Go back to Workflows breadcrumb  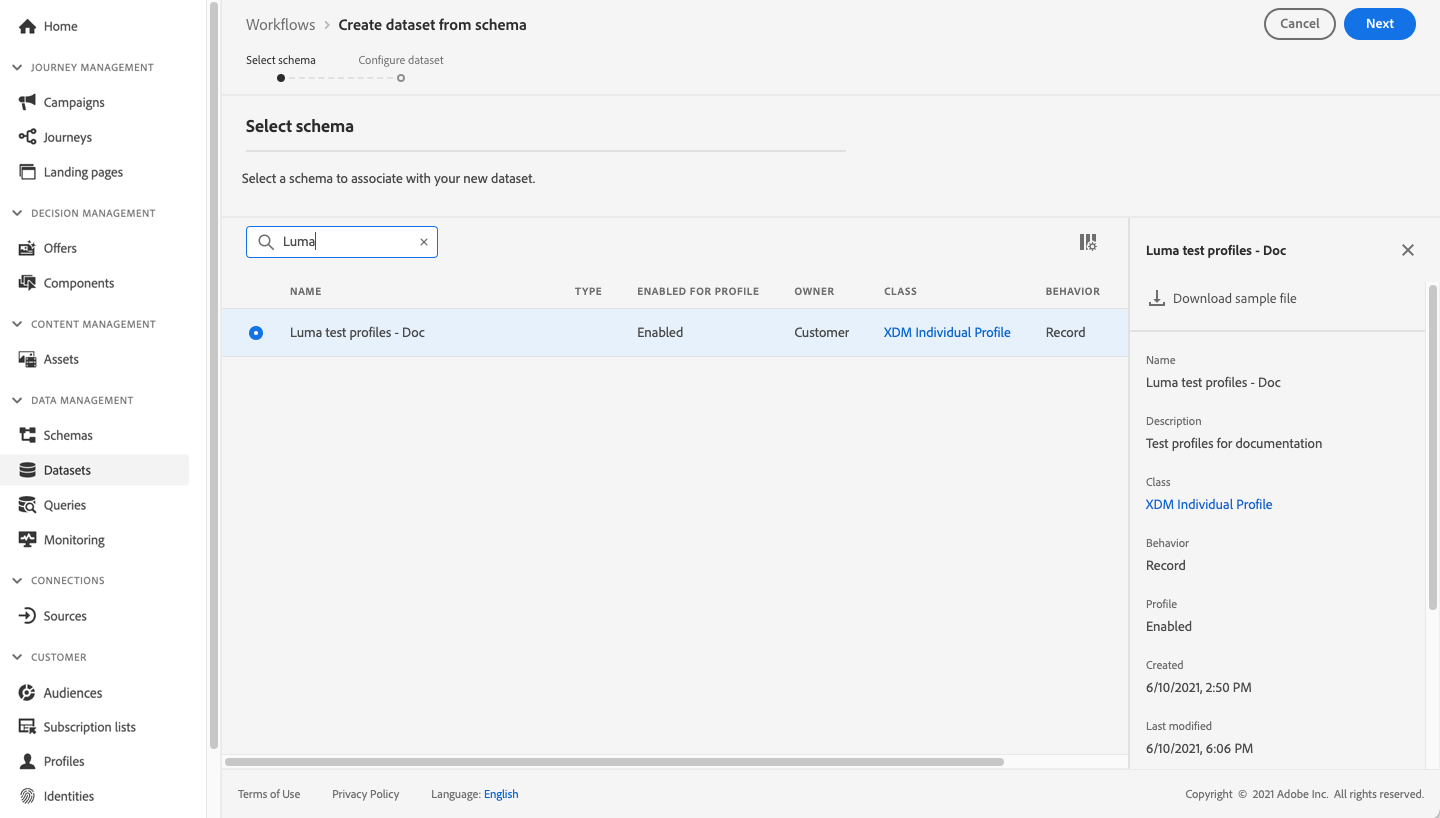[x=280, y=25]
